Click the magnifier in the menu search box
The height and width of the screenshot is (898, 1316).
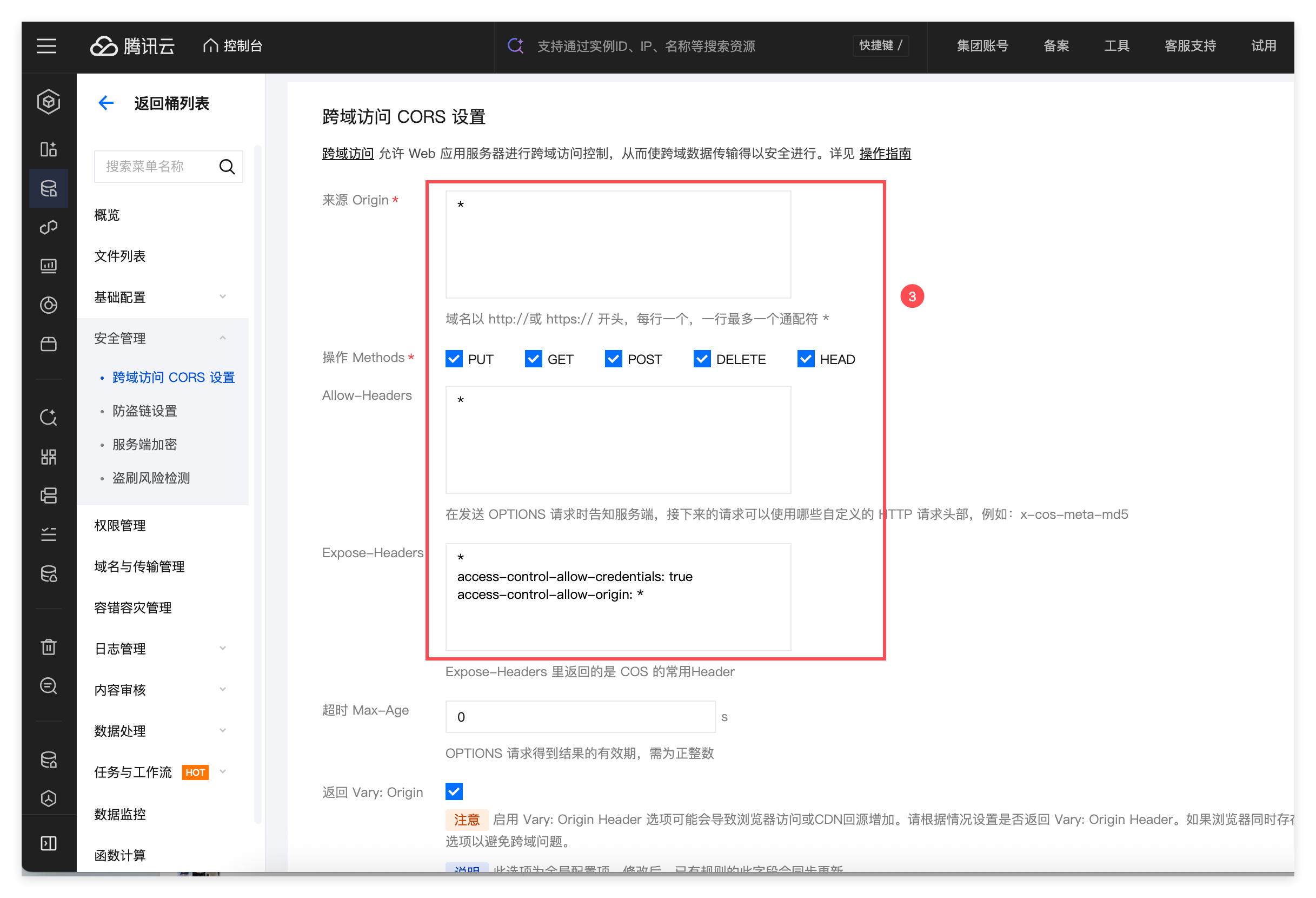(227, 167)
